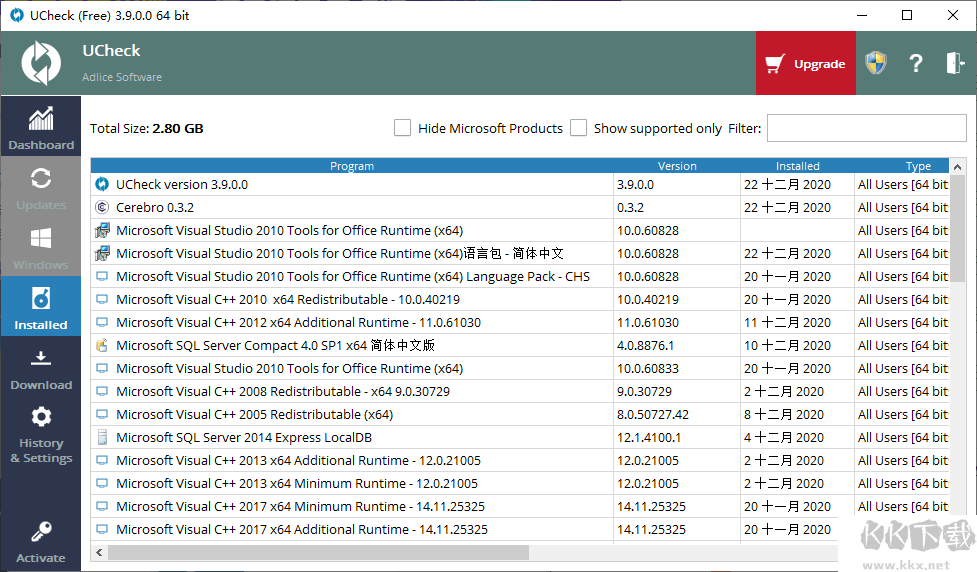
Task: Click the exit door icon in header
Action: click(954, 64)
